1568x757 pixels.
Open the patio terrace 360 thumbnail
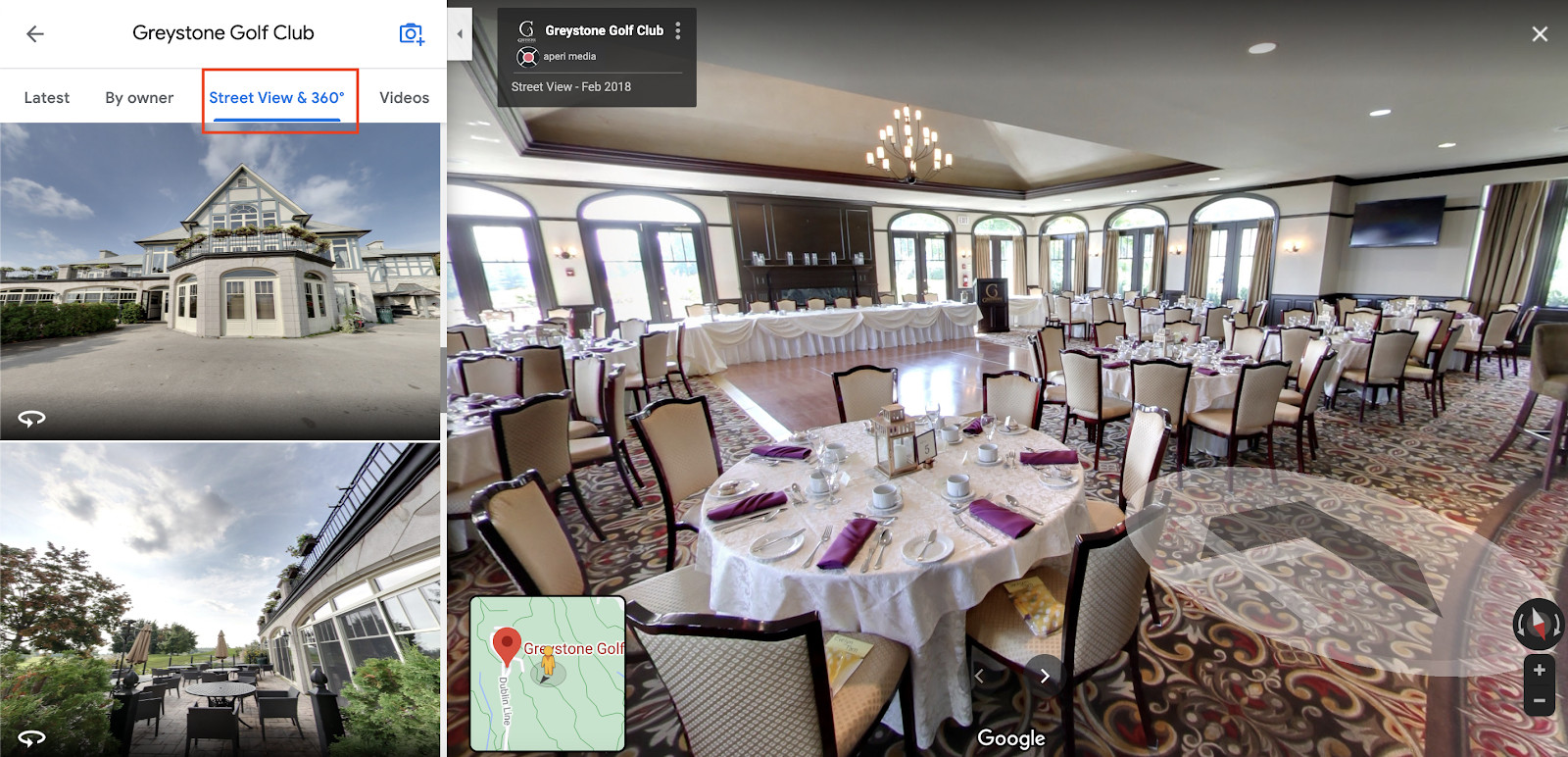(x=220, y=599)
